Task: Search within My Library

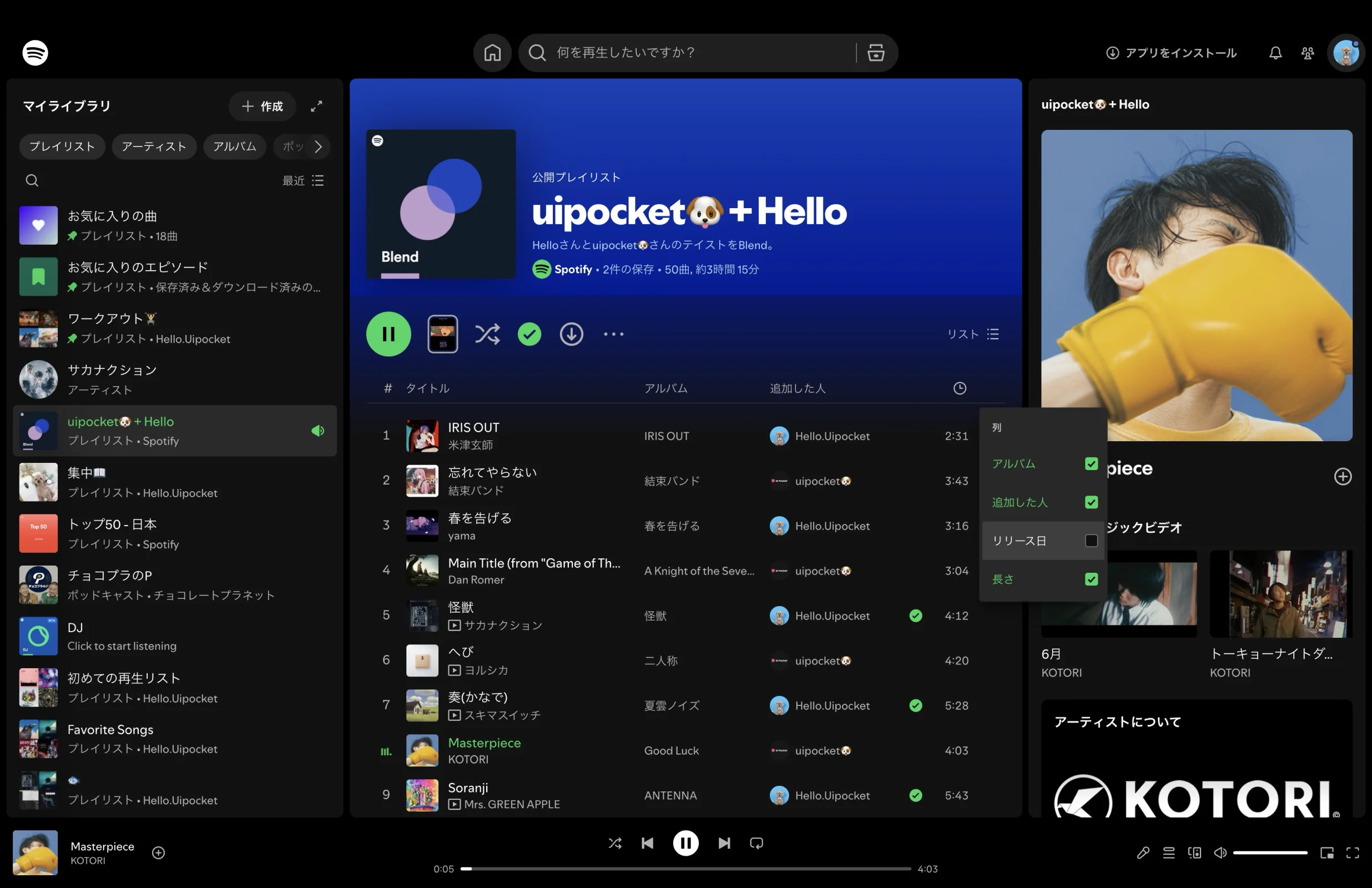Action: (32, 180)
